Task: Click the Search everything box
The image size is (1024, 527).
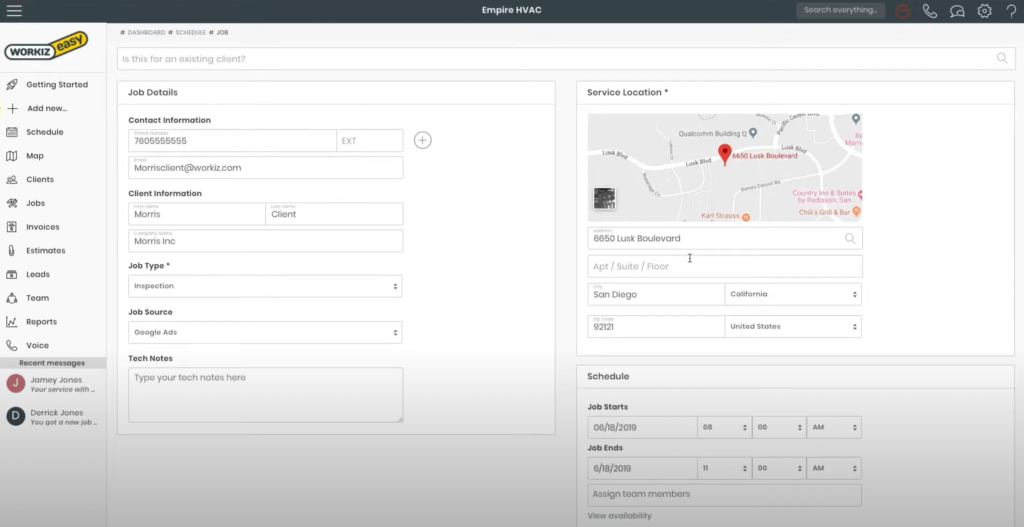Action: click(840, 10)
